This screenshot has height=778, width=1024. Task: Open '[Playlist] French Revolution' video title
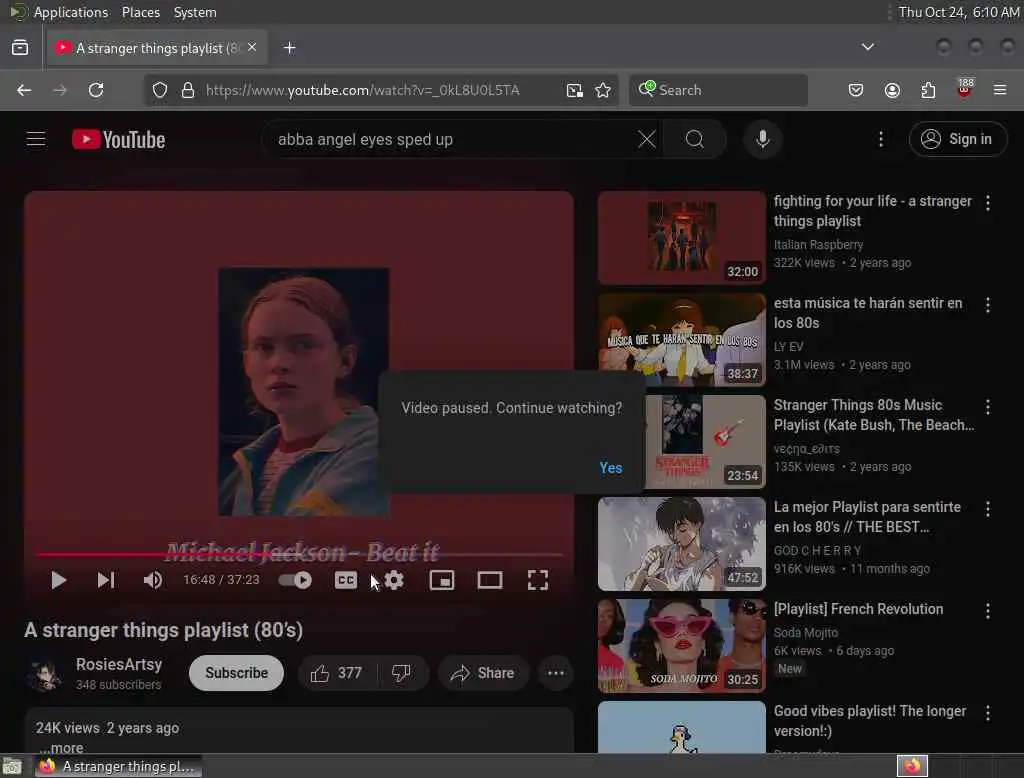point(858,609)
